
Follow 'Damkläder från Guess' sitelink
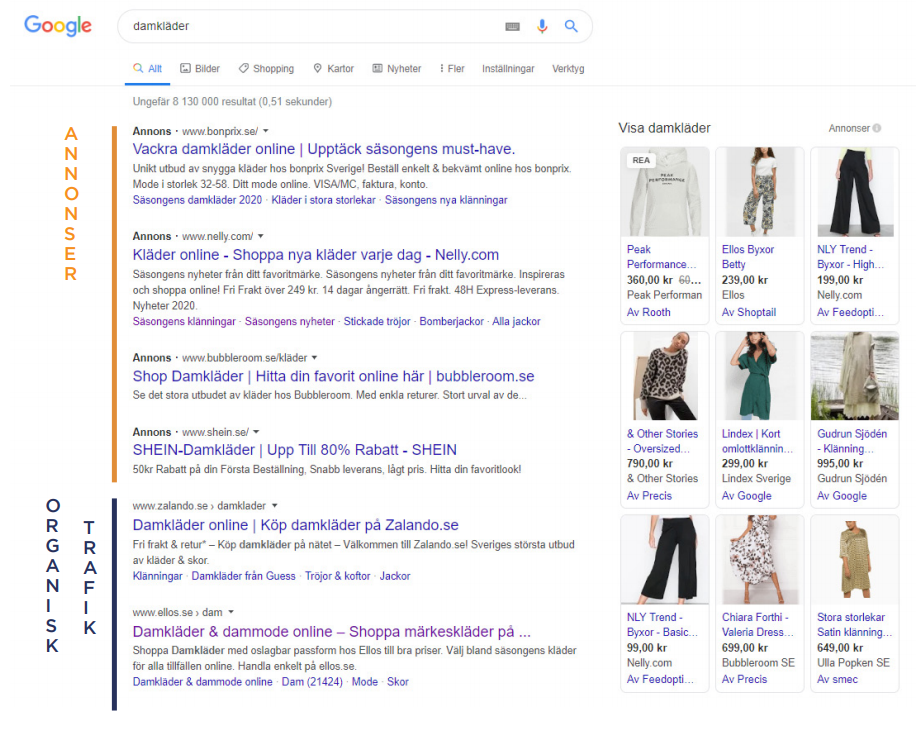[243, 576]
